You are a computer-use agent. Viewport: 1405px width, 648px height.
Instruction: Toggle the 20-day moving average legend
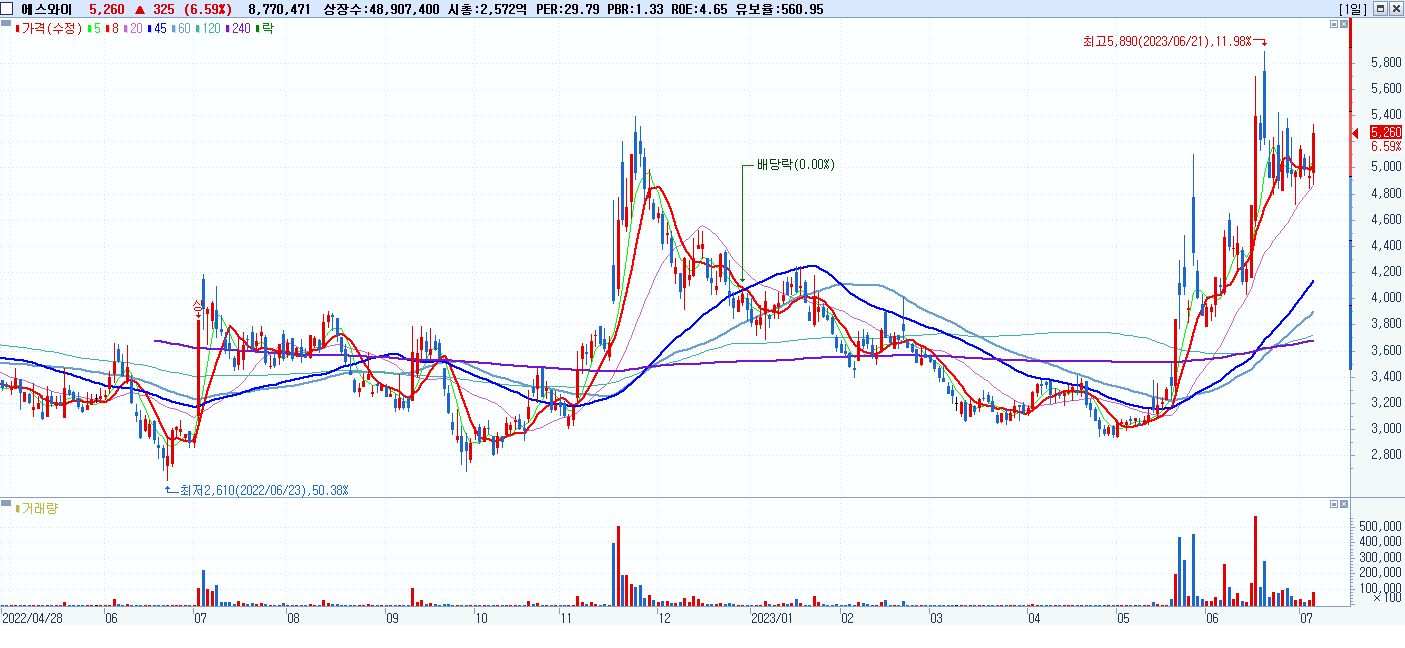click(134, 29)
